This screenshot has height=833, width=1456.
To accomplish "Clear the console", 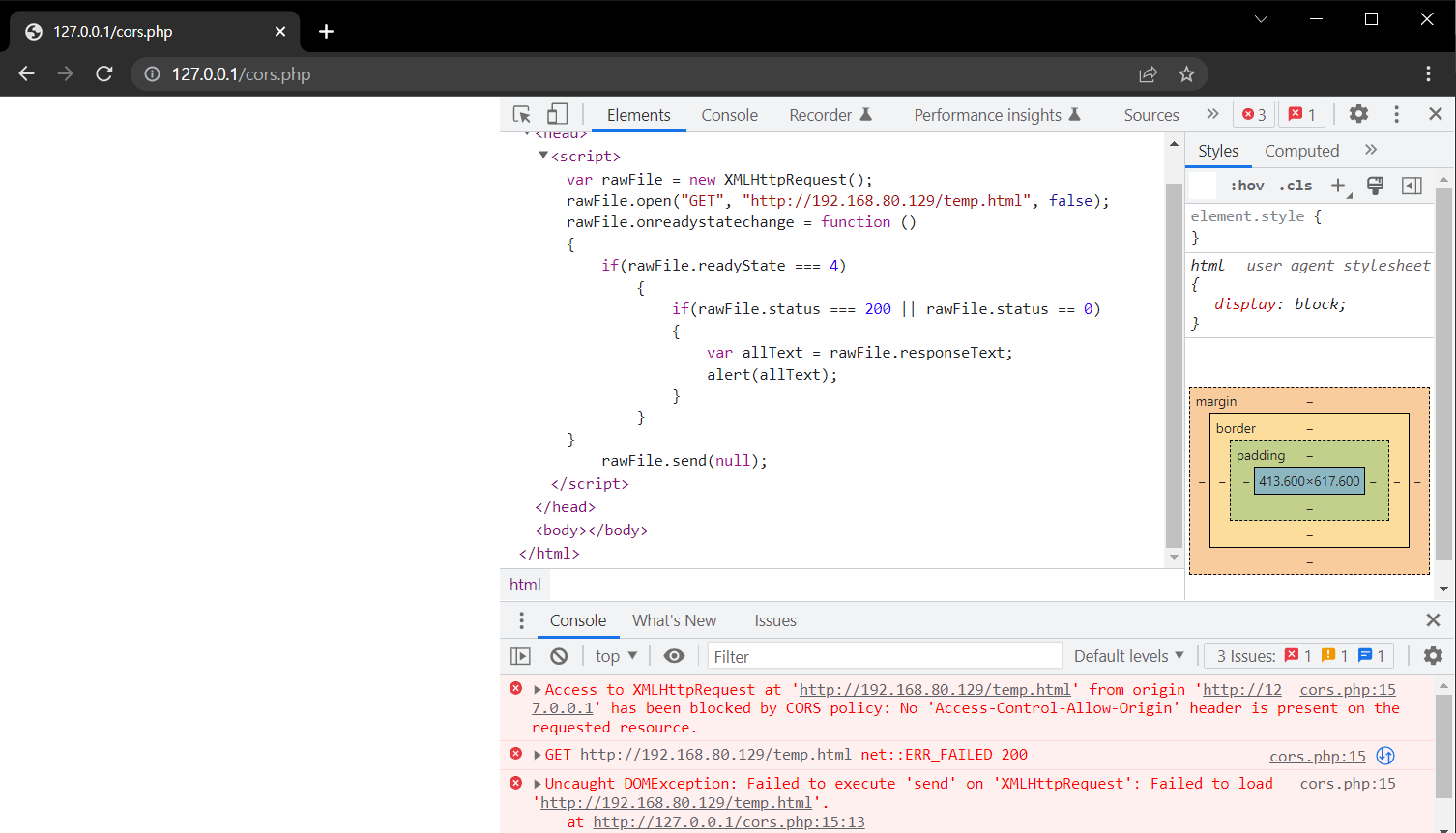I will click(x=559, y=656).
